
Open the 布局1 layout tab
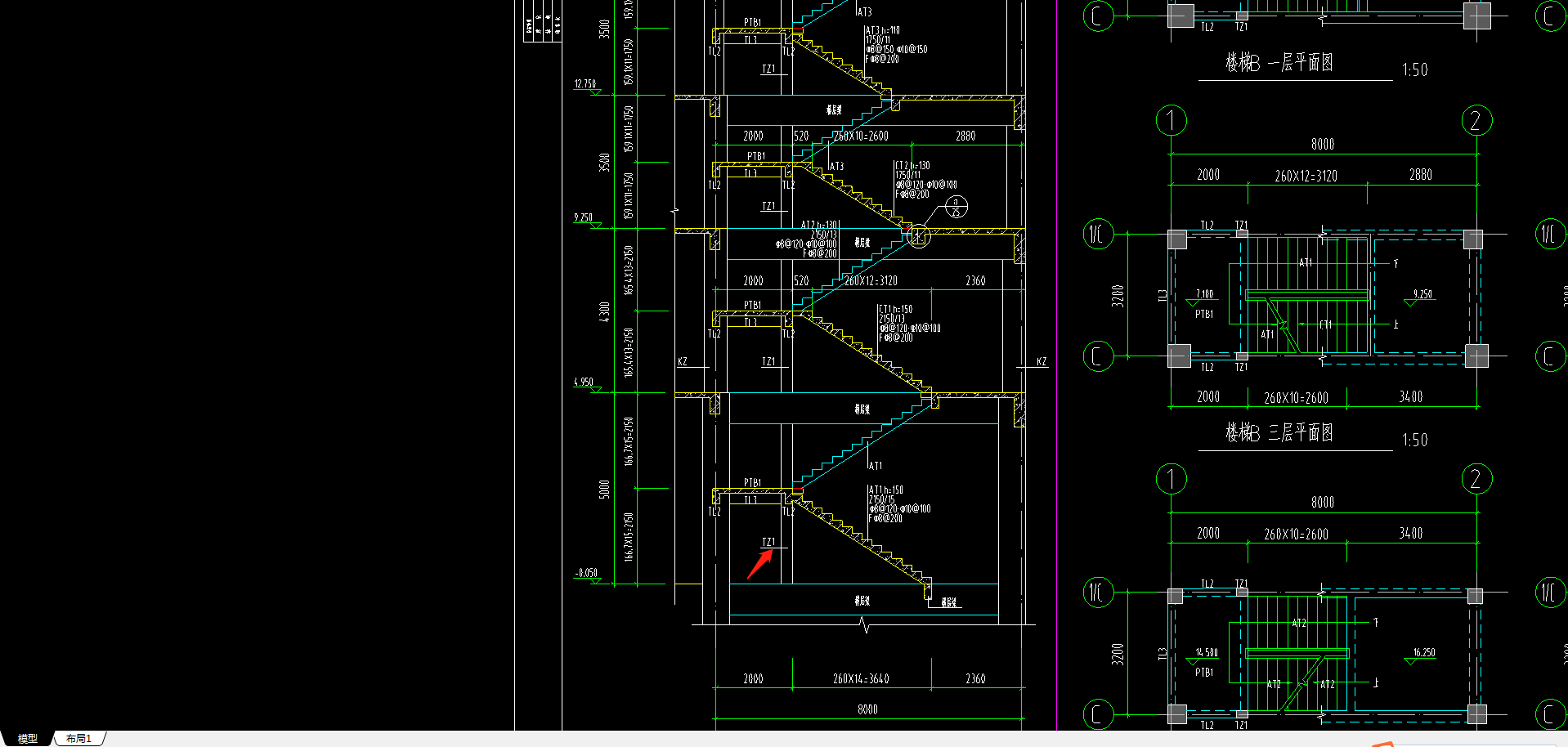pyautogui.click(x=78, y=739)
